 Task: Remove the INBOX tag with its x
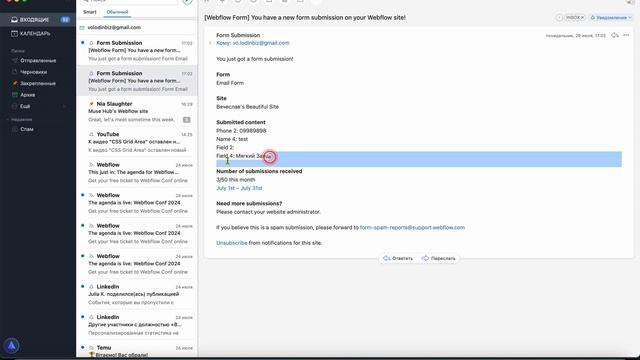click(582, 18)
